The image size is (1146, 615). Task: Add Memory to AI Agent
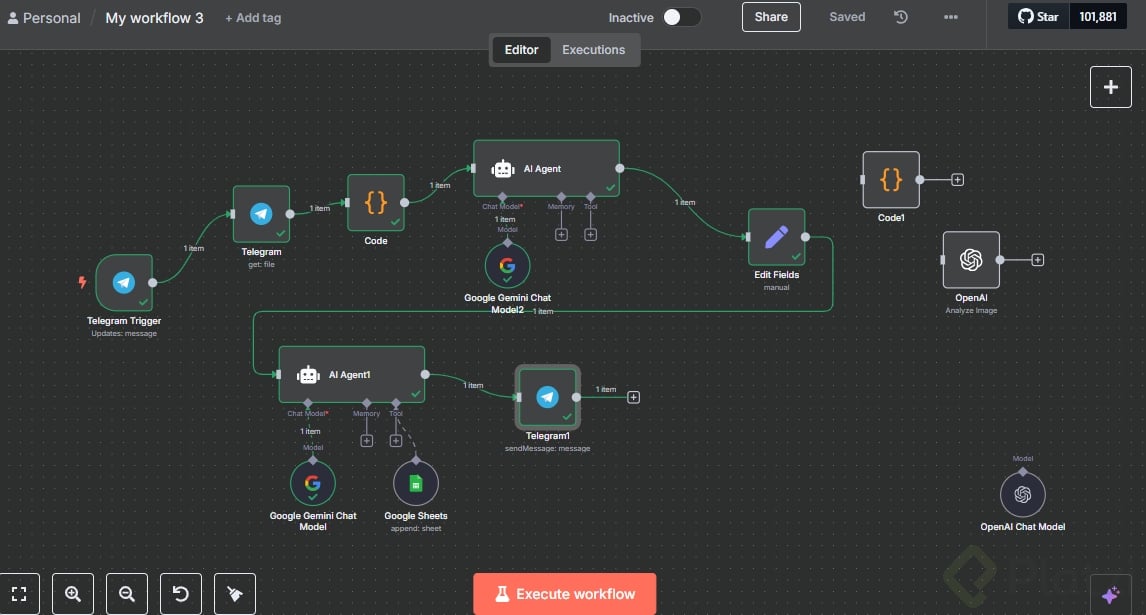(x=561, y=235)
